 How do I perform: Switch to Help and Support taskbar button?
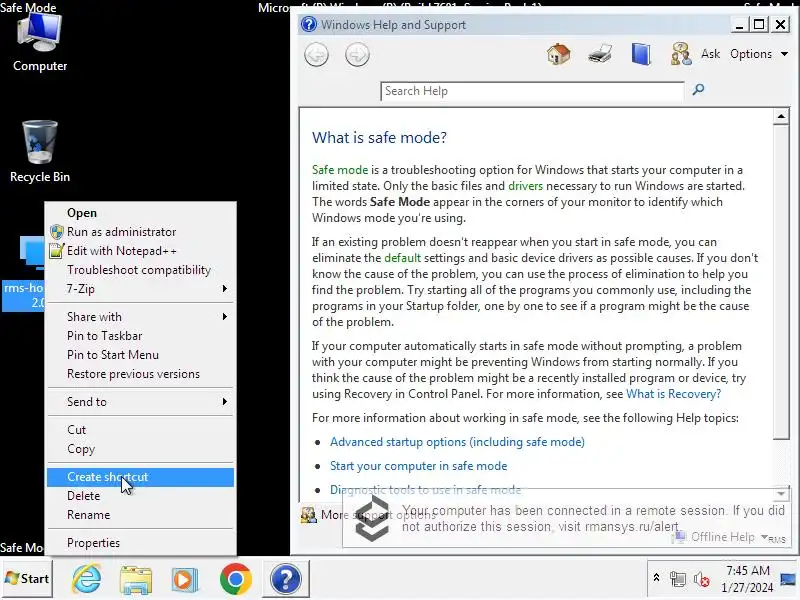pyautogui.click(x=286, y=579)
